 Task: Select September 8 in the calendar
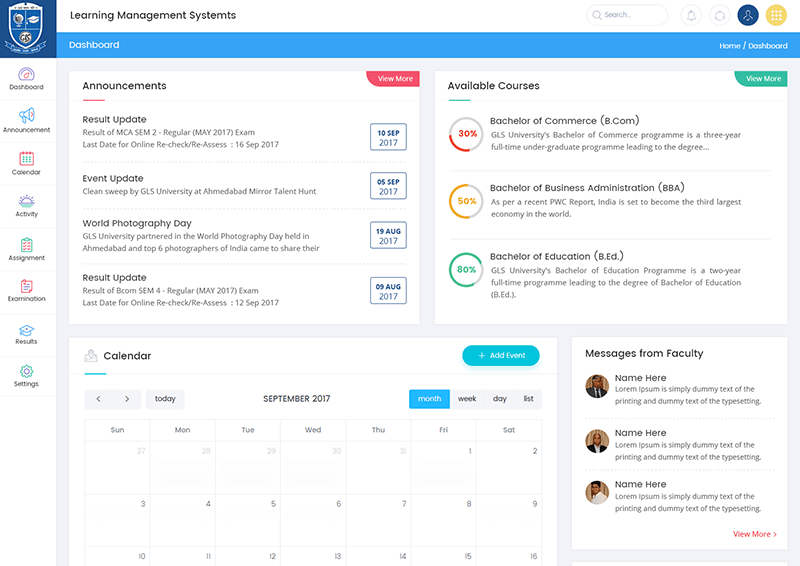coord(443,520)
